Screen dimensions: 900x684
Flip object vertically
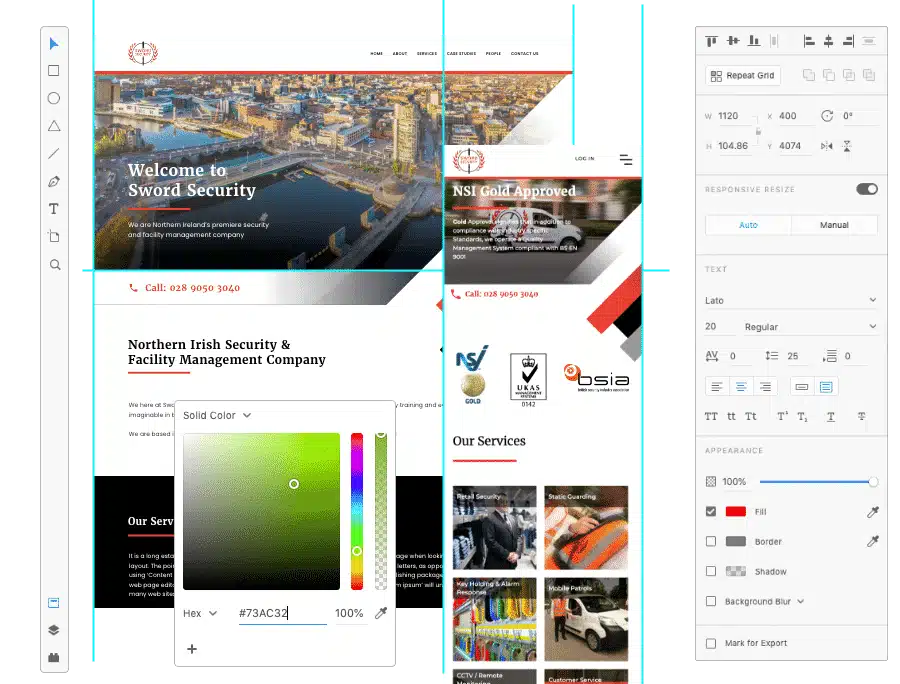pos(847,146)
